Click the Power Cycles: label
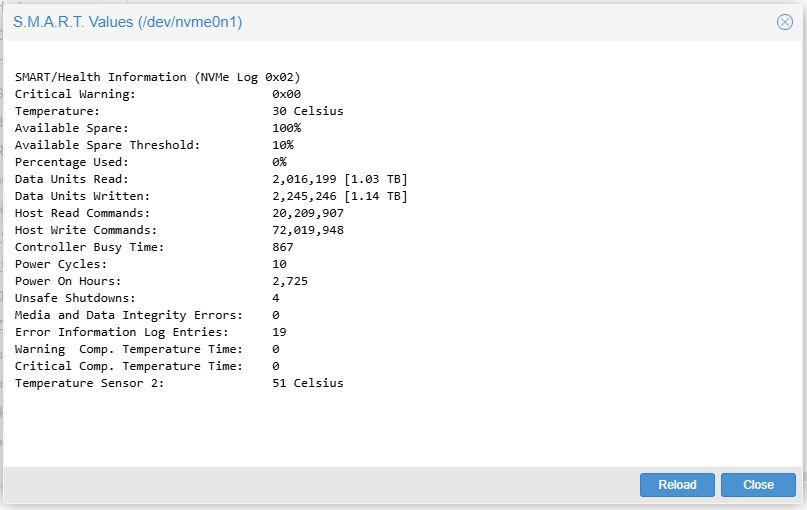 pos(61,264)
